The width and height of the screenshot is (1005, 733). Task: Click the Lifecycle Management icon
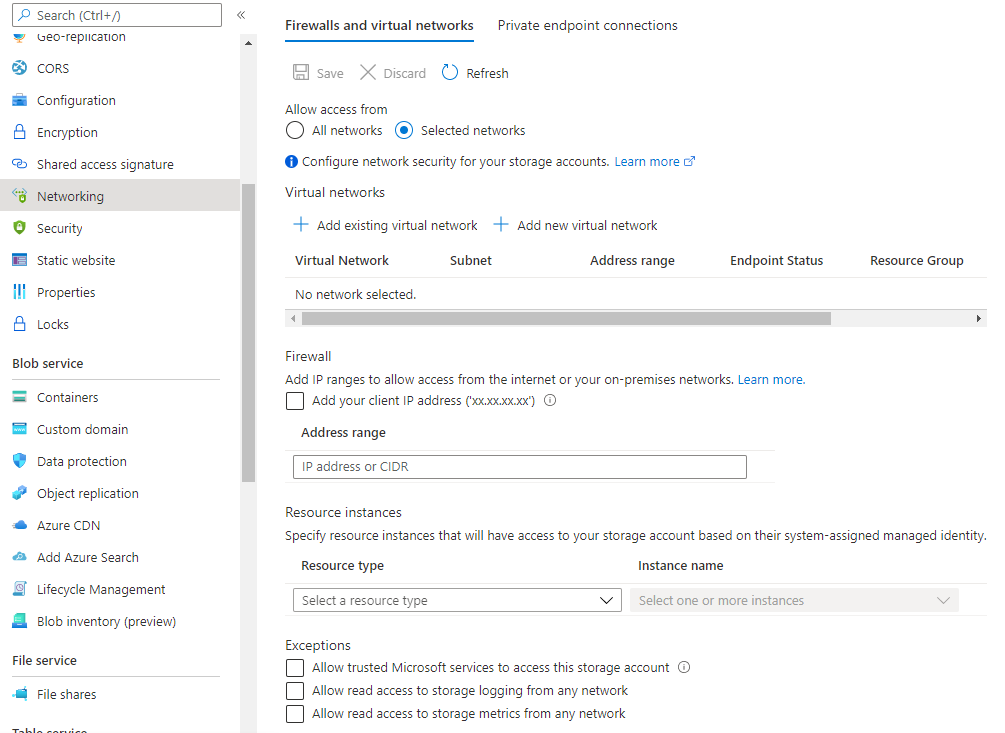pos(20,589)
